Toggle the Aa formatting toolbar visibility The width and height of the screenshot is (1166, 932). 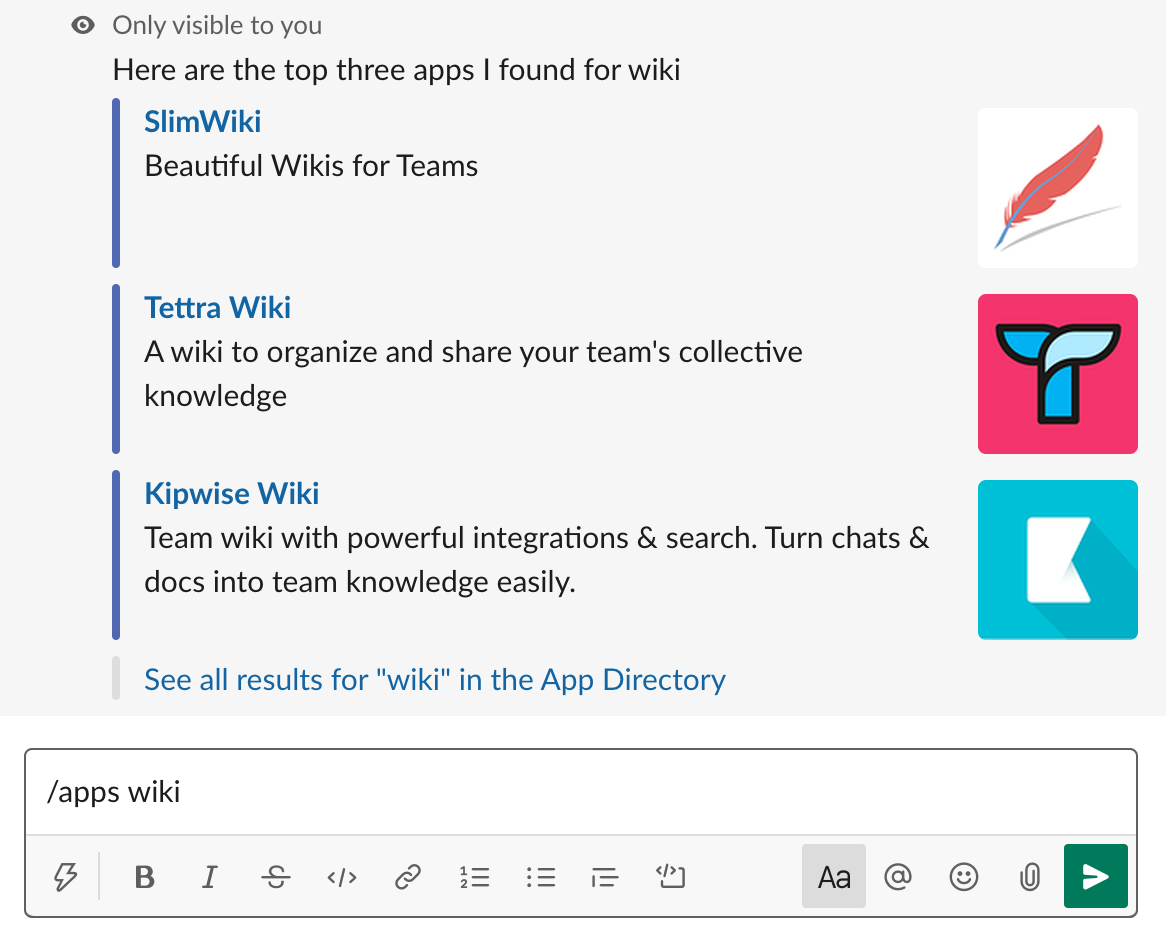[x=834, y=877]
